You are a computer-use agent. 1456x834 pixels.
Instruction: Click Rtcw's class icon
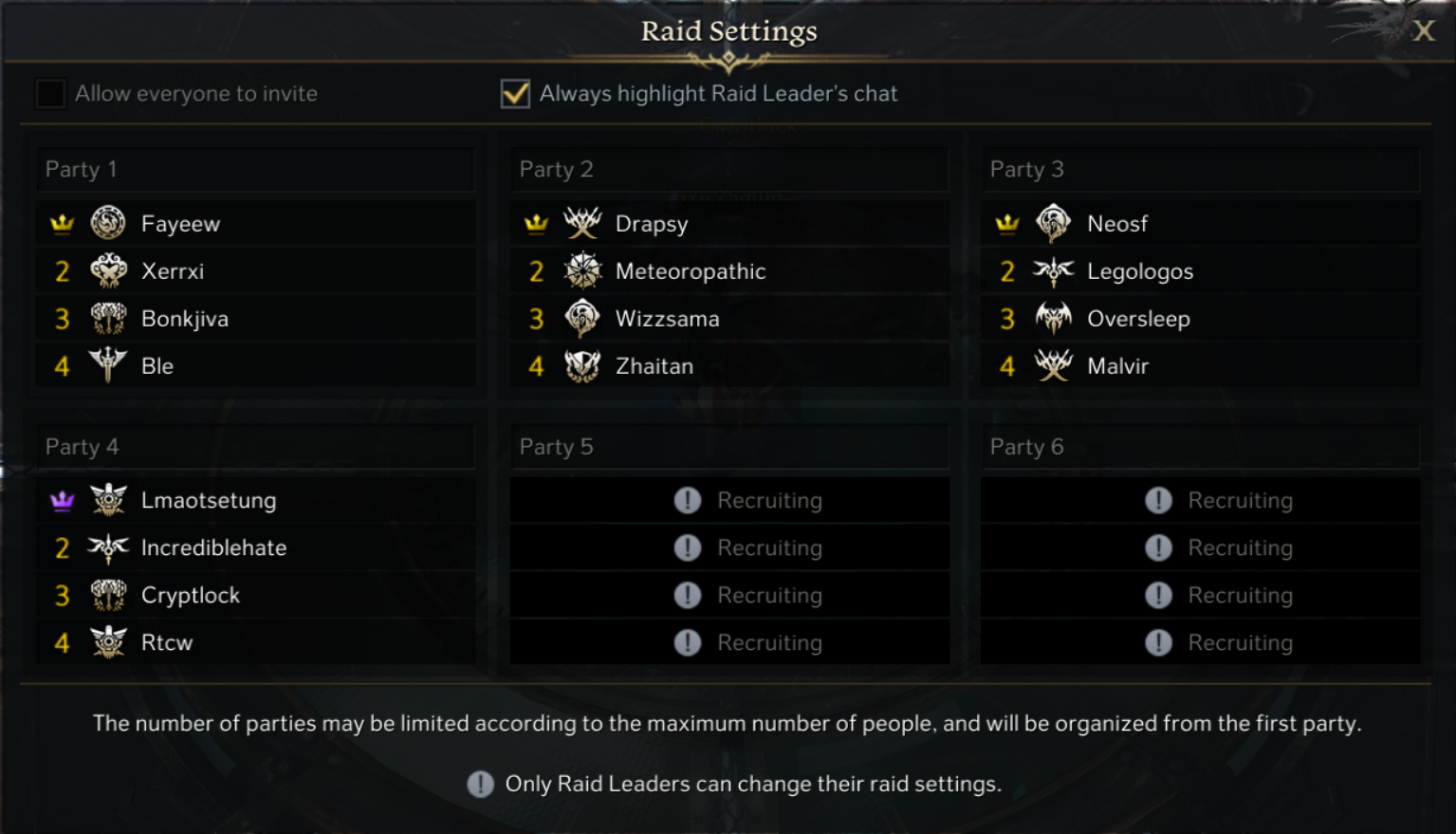(108, 642)
